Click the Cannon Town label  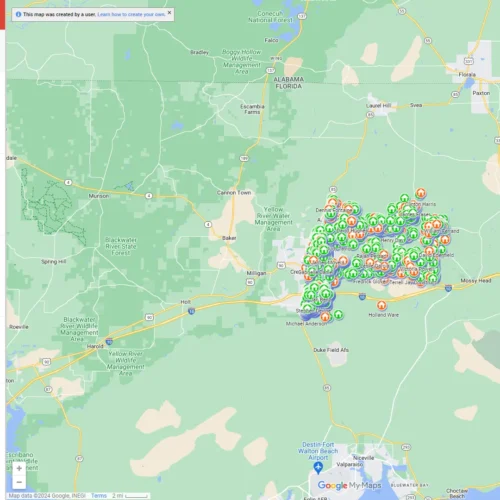234,193
